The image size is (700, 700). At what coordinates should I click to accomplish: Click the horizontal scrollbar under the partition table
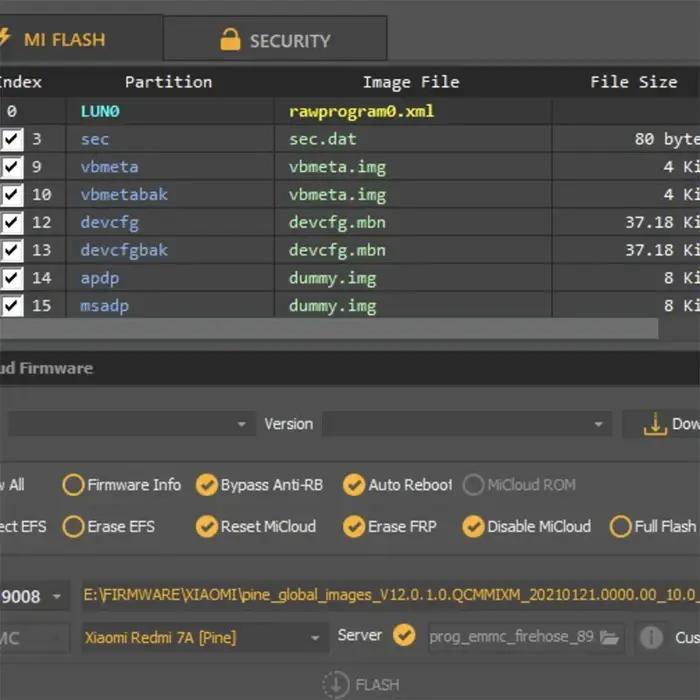coord(329,328)
